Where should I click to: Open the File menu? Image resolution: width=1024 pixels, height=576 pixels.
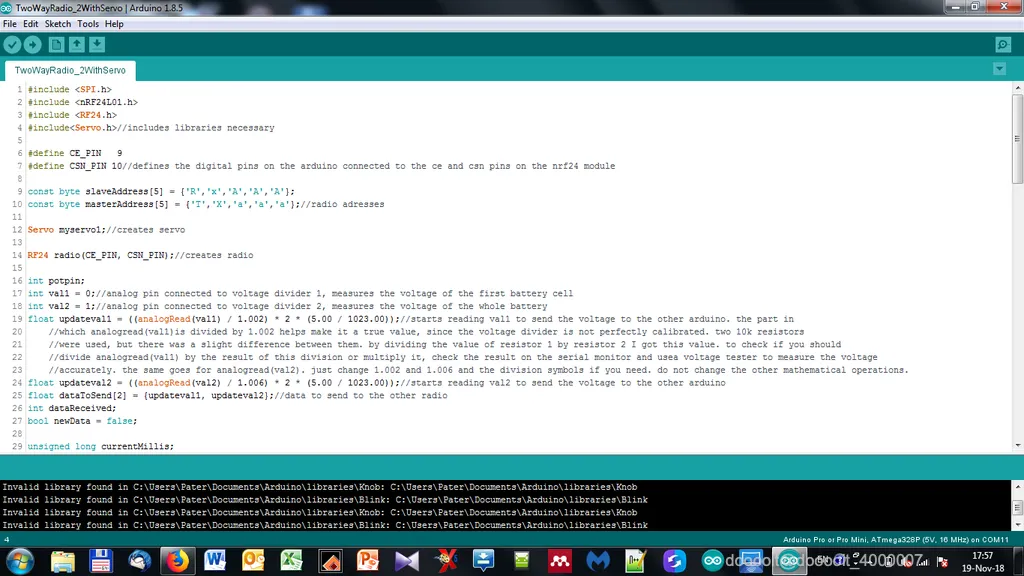10,24
